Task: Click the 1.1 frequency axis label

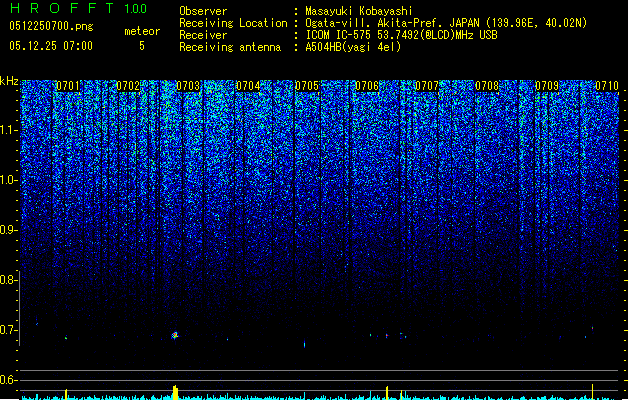Action: pos(8,130)
